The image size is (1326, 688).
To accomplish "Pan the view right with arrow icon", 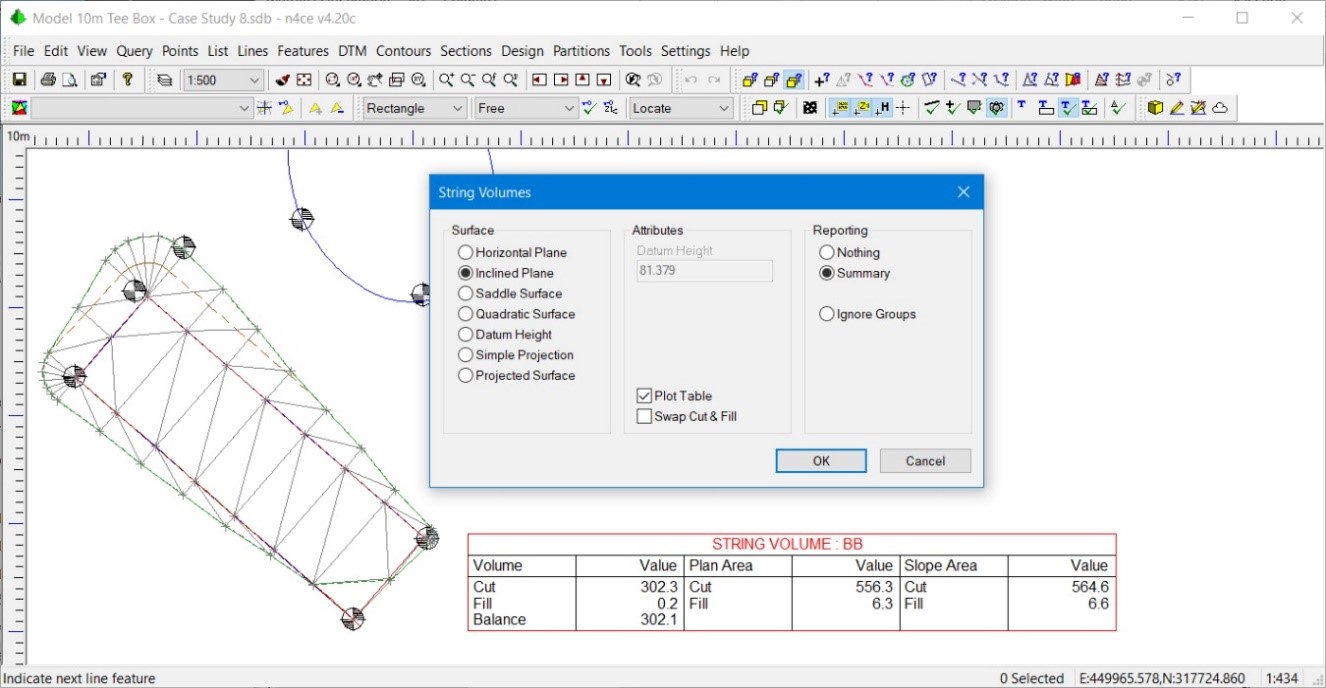I will 561,80.
